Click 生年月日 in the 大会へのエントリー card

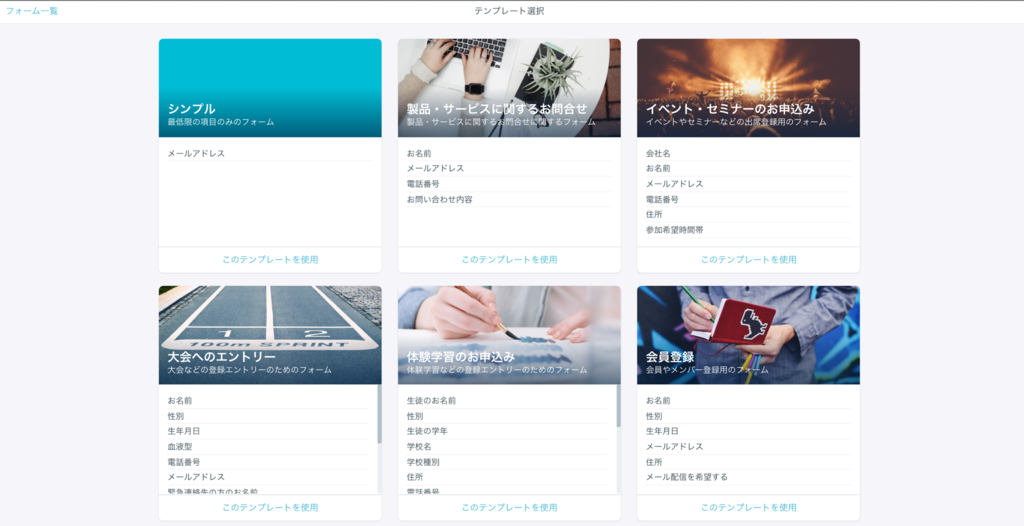[184, 431]
